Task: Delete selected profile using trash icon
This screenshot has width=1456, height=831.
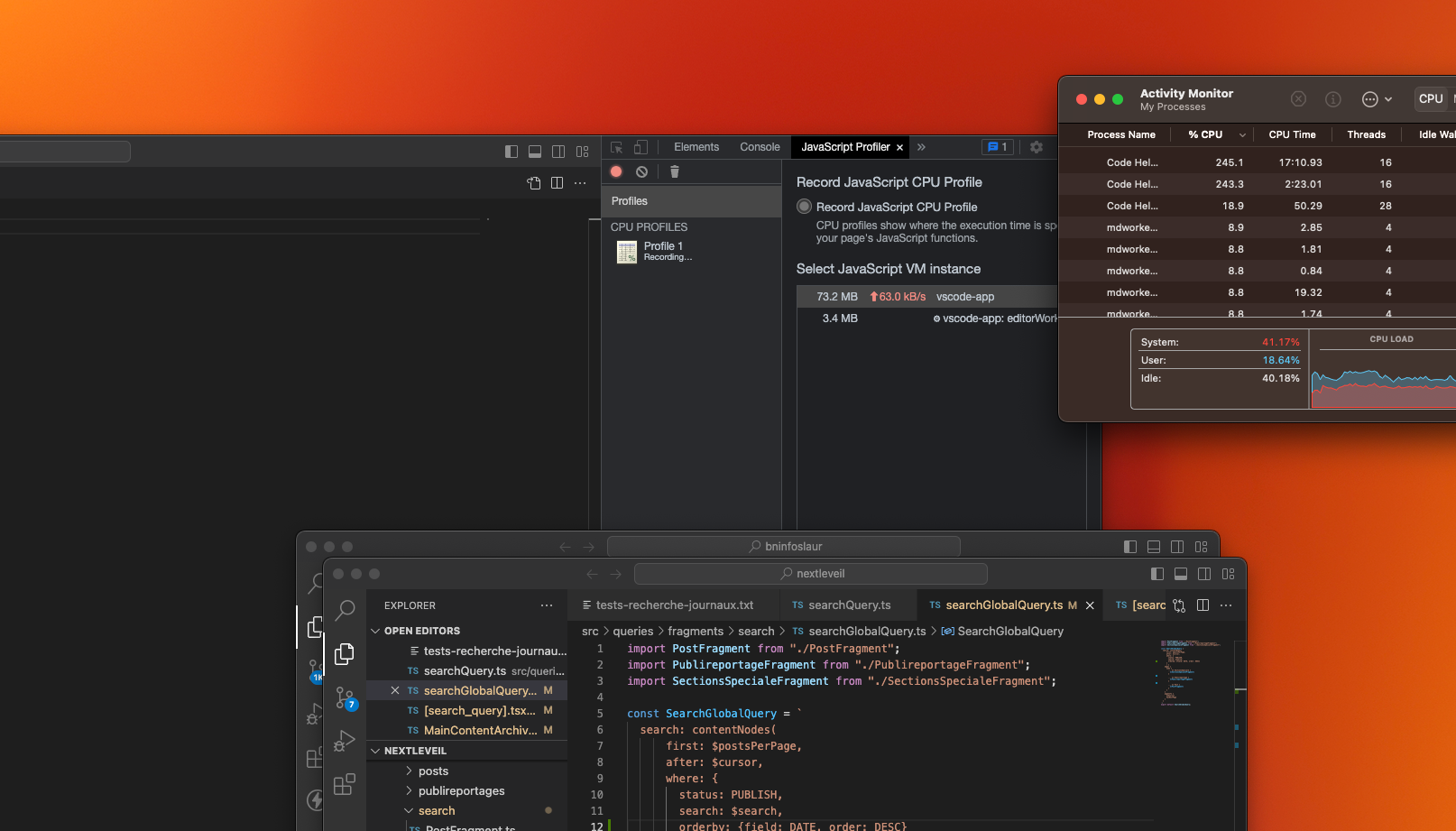Action: click(x=674, y=171)
